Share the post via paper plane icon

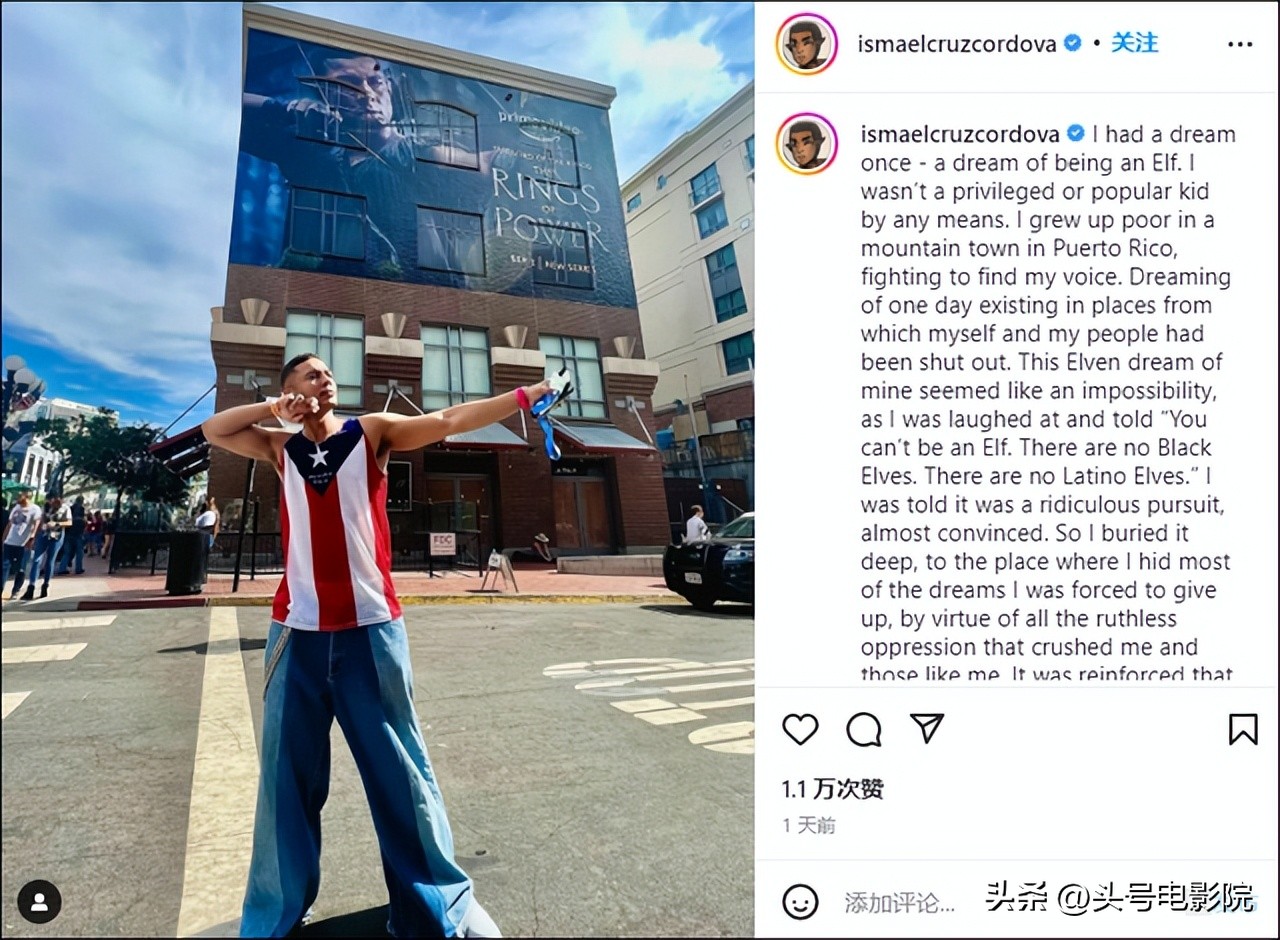[927, 728]
